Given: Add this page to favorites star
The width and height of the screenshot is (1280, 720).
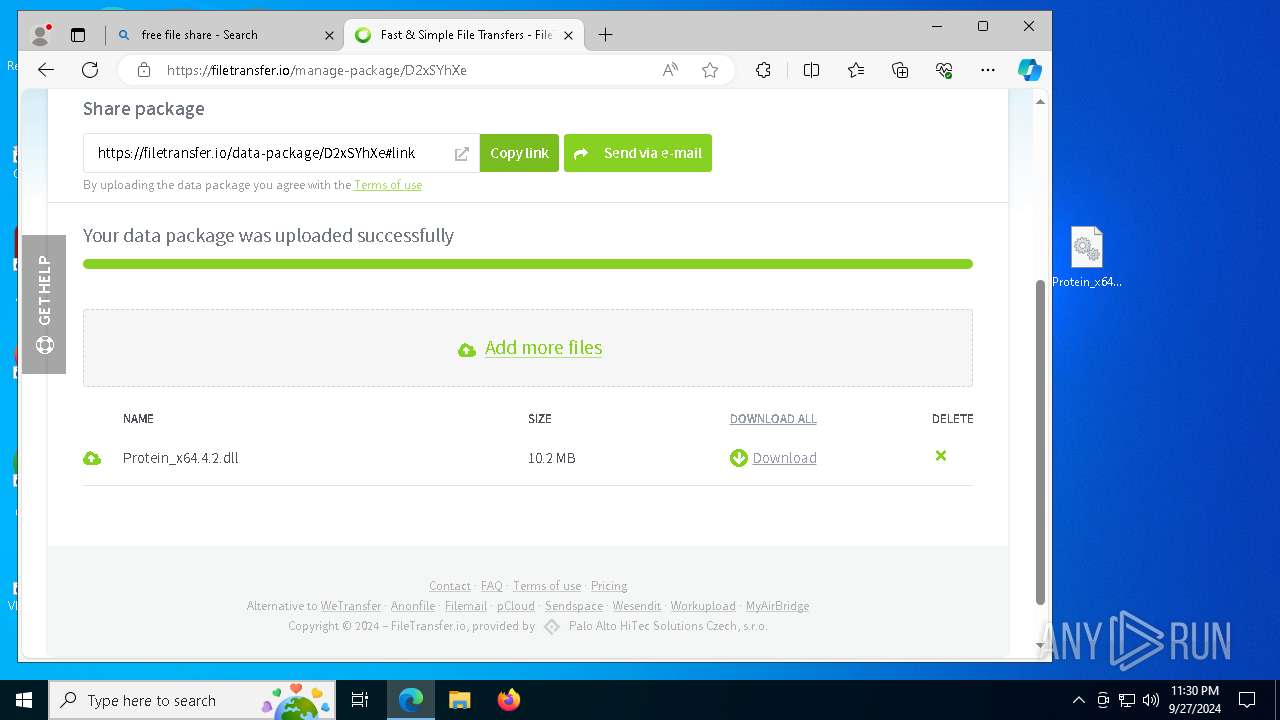Looking at the screenshot, I should (x=710, y=70).
